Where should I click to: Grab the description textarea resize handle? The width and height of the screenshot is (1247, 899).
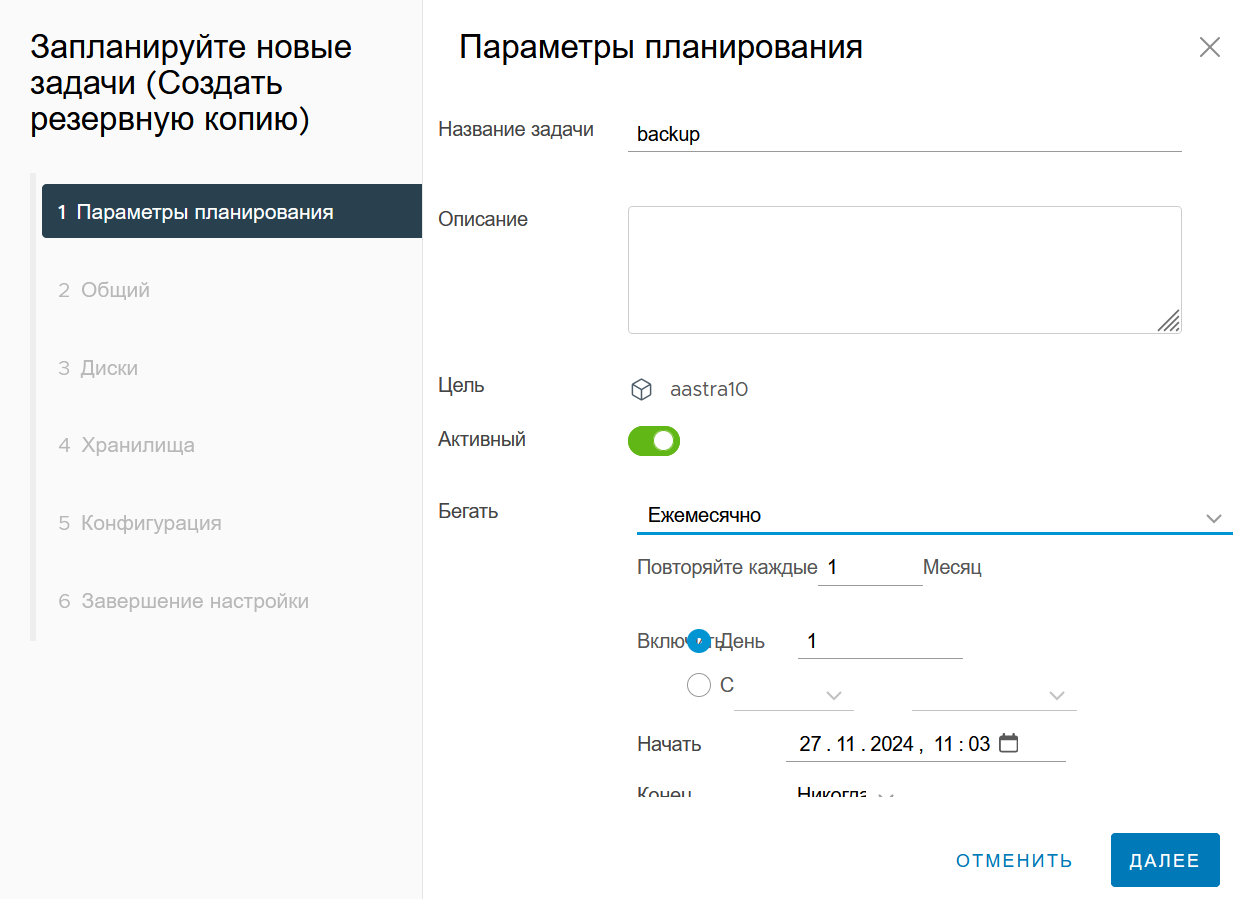coord(1168,320)
